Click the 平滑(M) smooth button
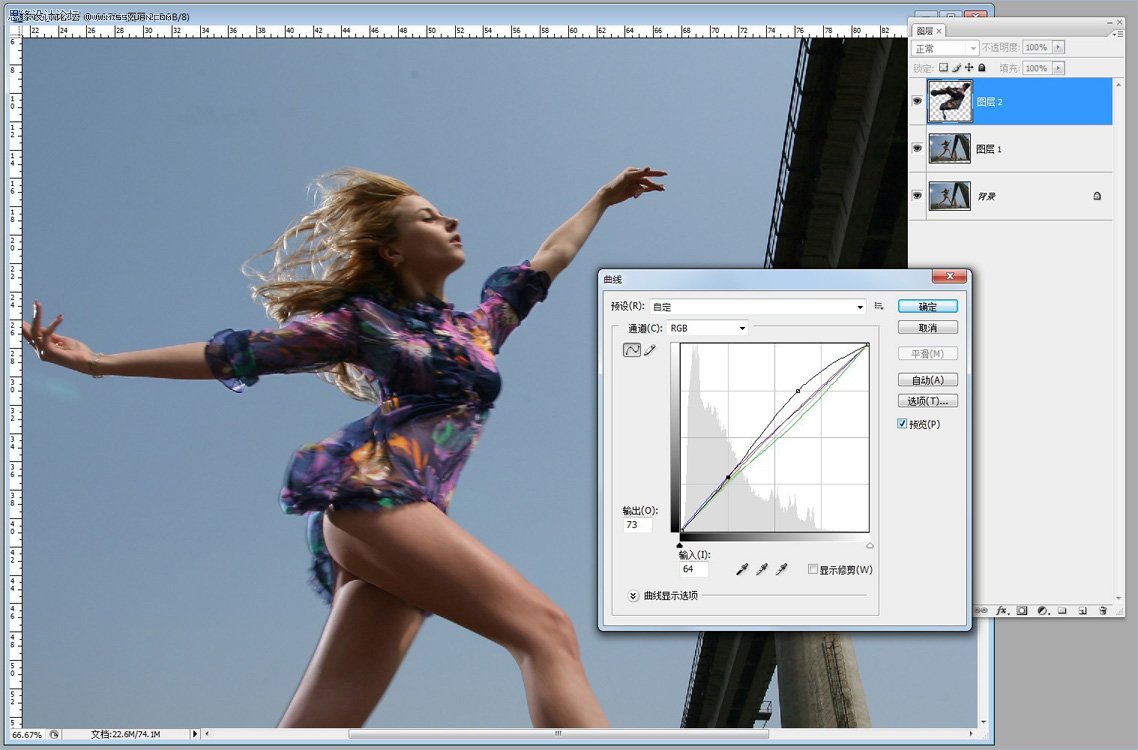This screenshot has height=750, width=1138. 928,354
